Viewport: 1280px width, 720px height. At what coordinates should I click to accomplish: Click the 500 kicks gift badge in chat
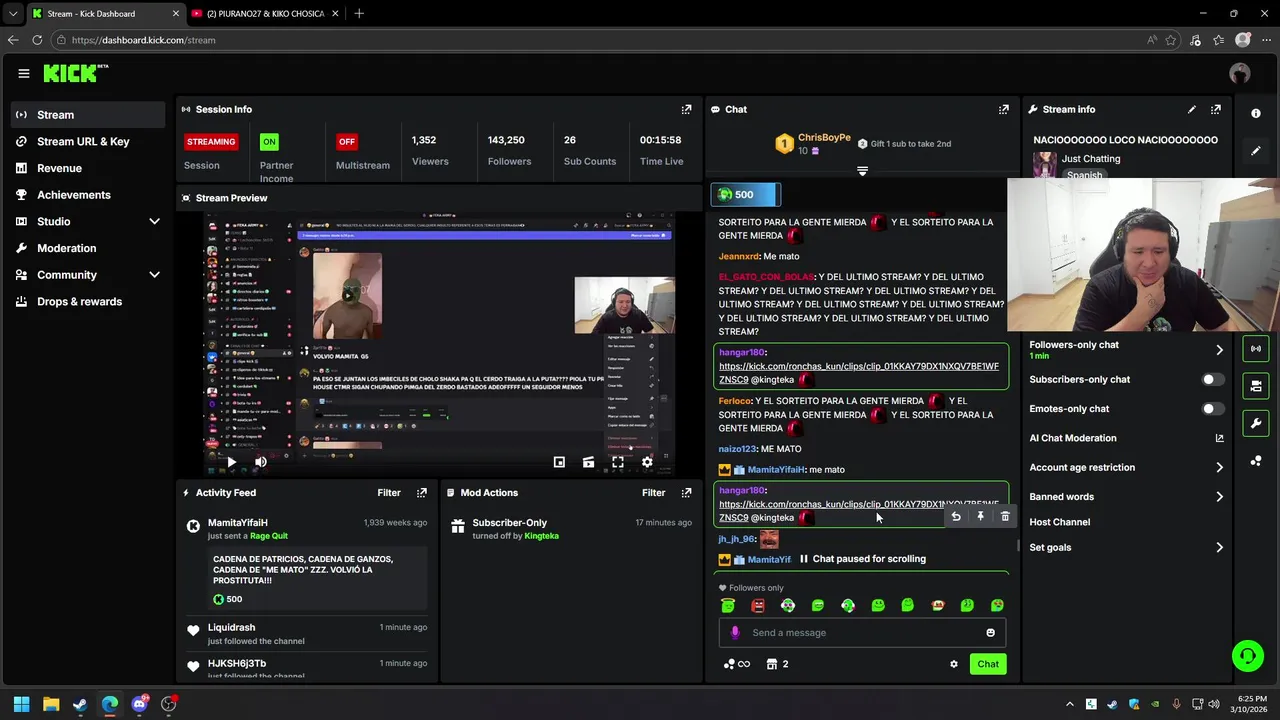coord(745,195)
